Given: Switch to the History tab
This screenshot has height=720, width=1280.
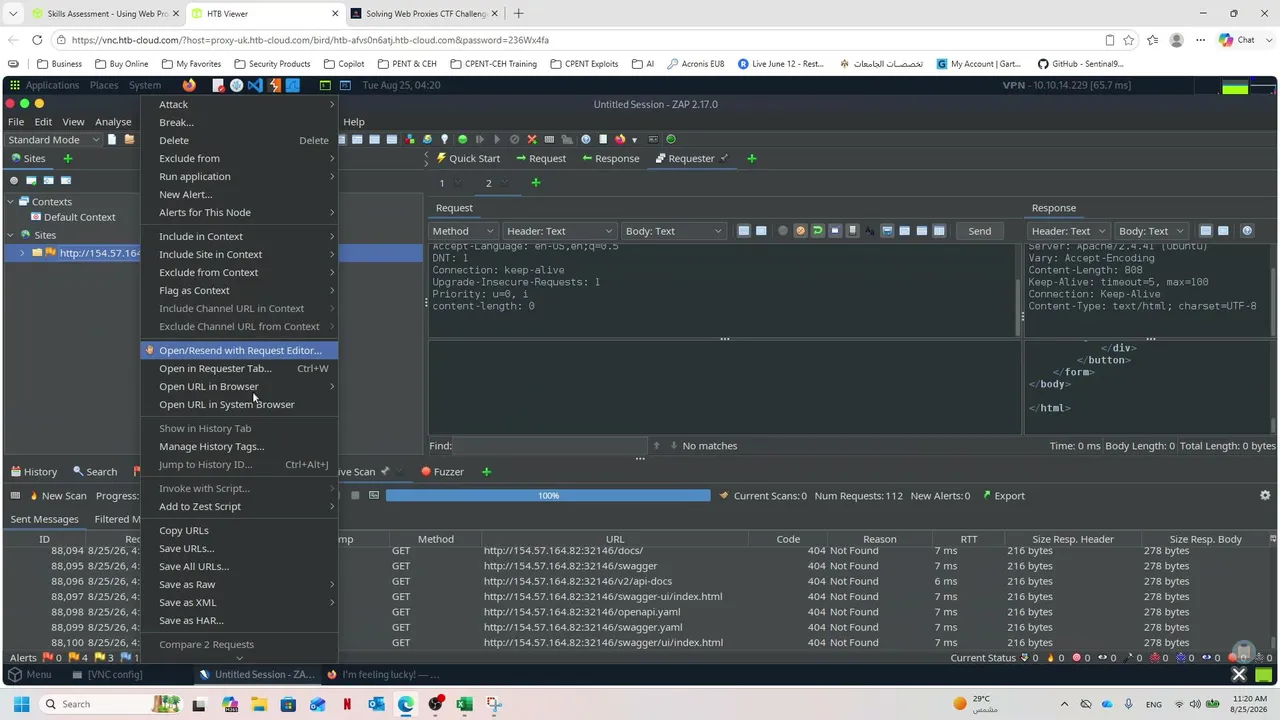Looking at the screenshot, I should (x=34, y=472).
